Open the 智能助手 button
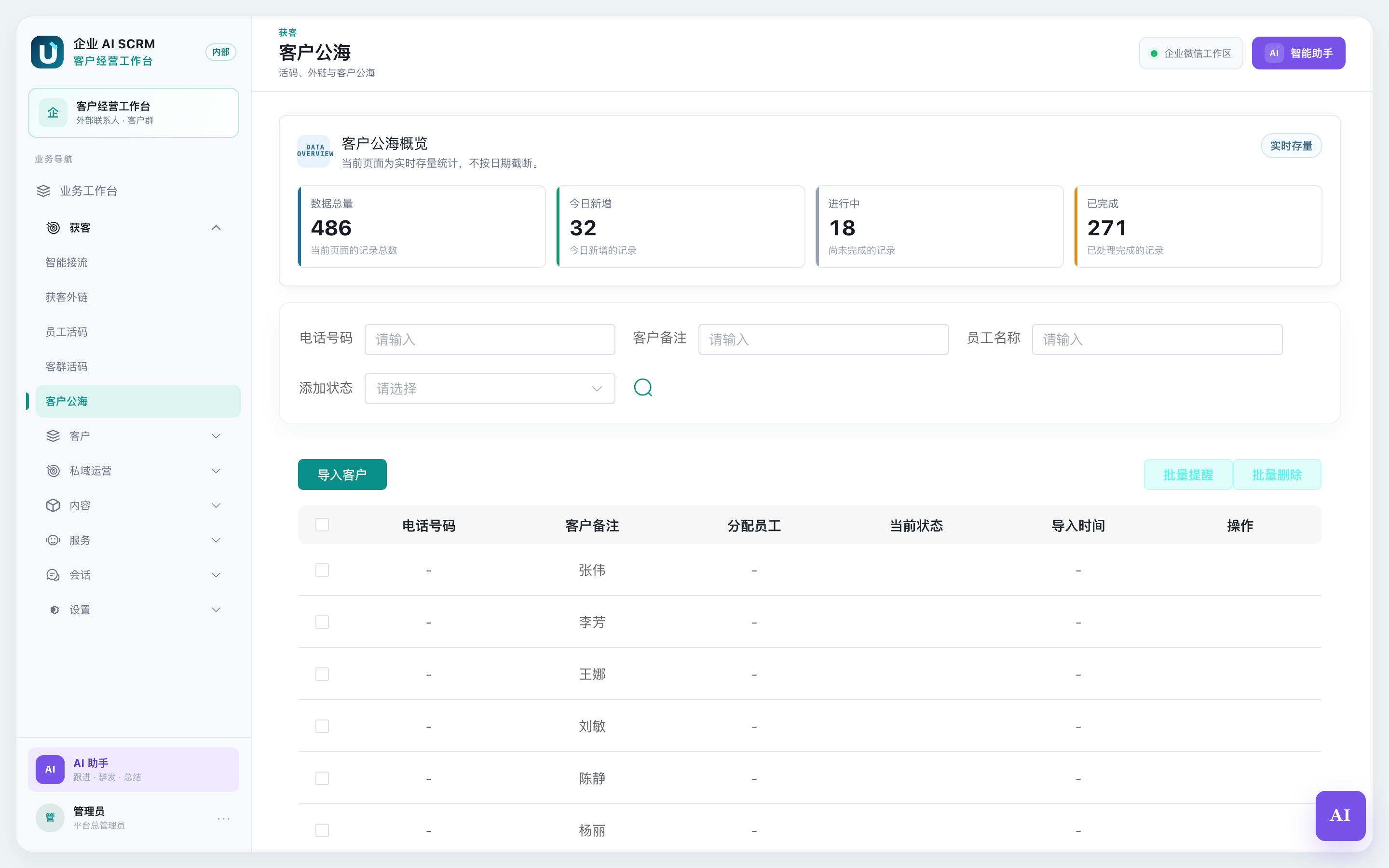 point(1298,53)
